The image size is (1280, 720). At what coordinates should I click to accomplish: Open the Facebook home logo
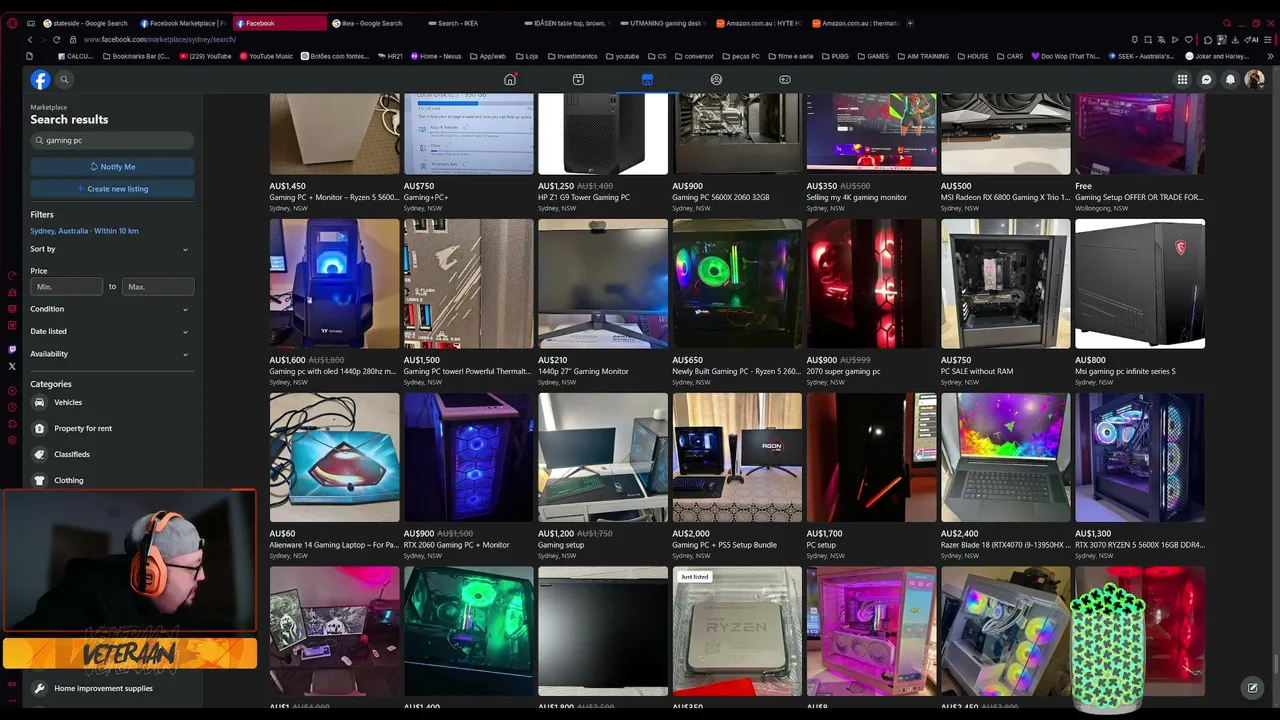pos(40,80)
